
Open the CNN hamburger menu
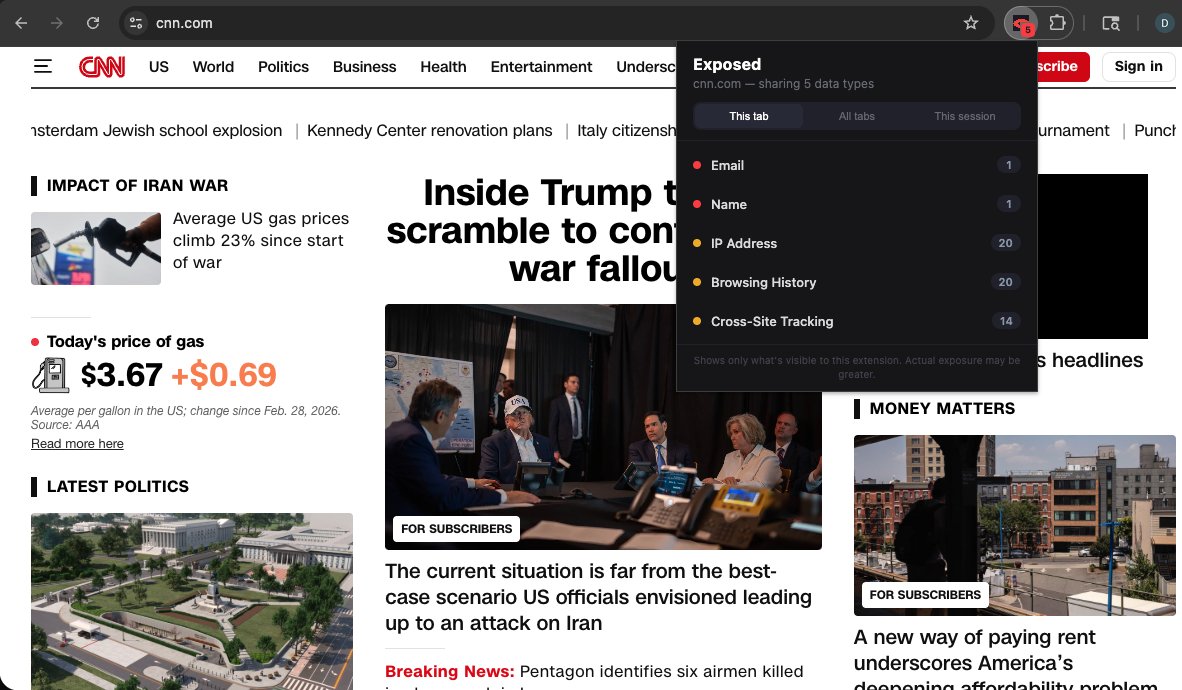point(43,66)
